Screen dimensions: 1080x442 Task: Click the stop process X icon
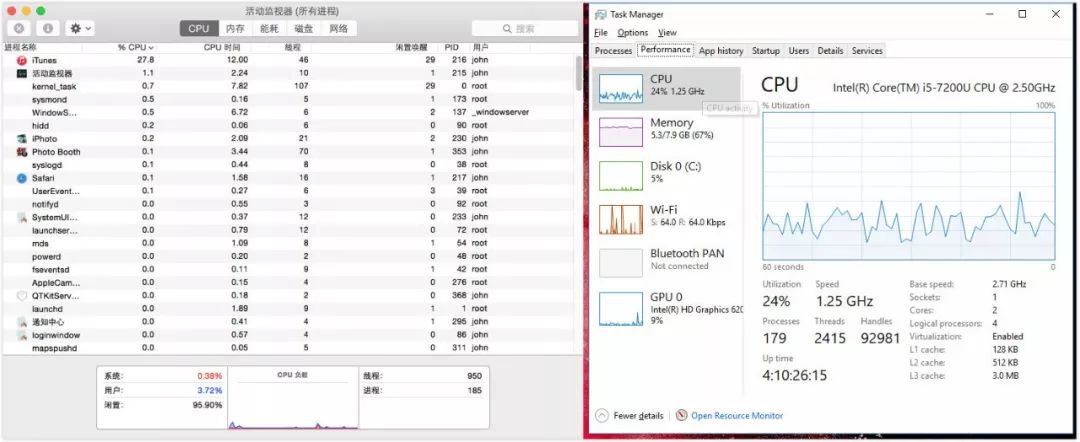point(19,28)
